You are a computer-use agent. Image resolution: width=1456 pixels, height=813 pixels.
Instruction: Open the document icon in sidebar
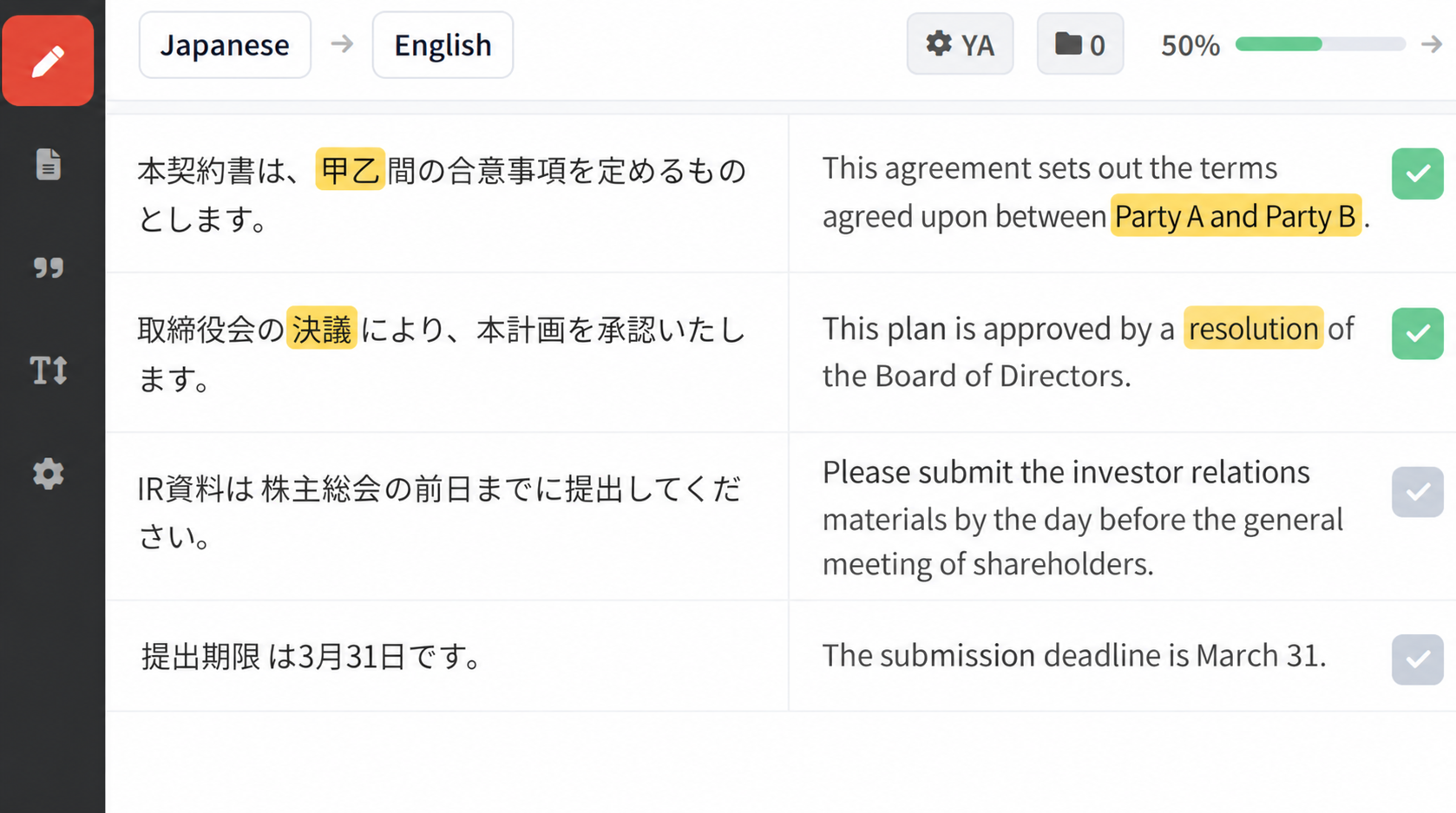[x=49, y=164]
